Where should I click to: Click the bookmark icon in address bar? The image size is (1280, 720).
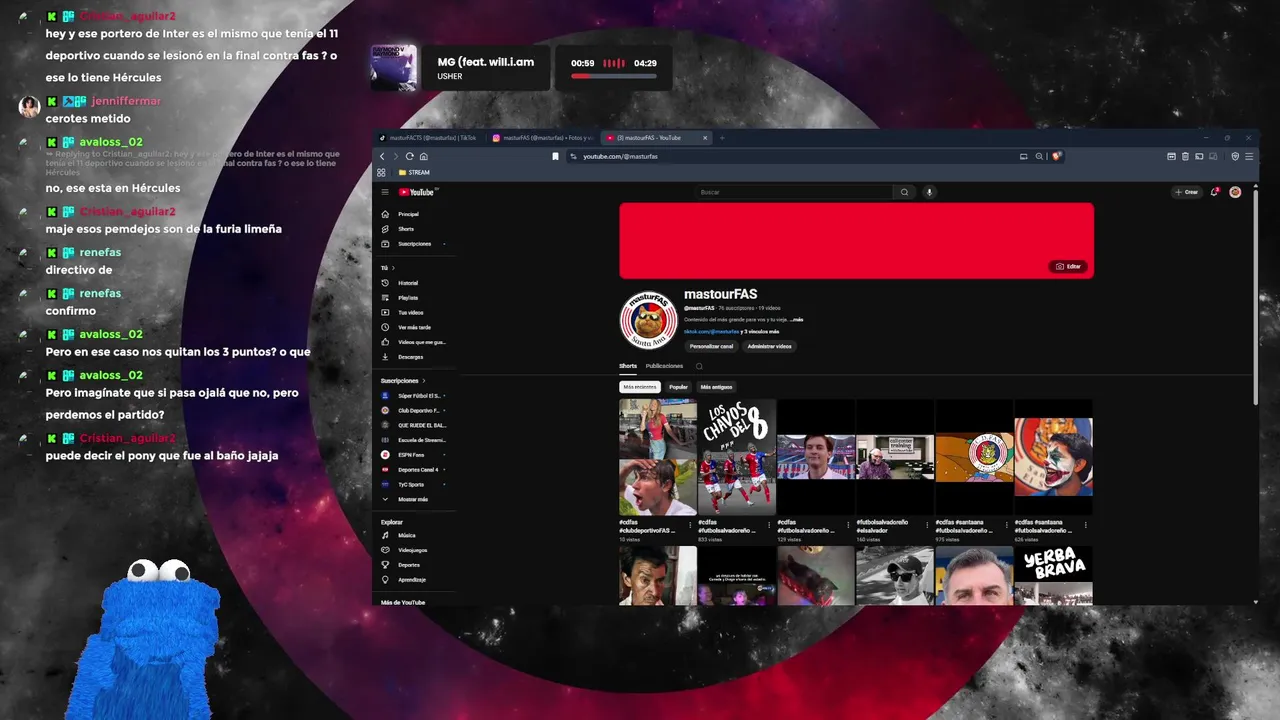(555, 156)
